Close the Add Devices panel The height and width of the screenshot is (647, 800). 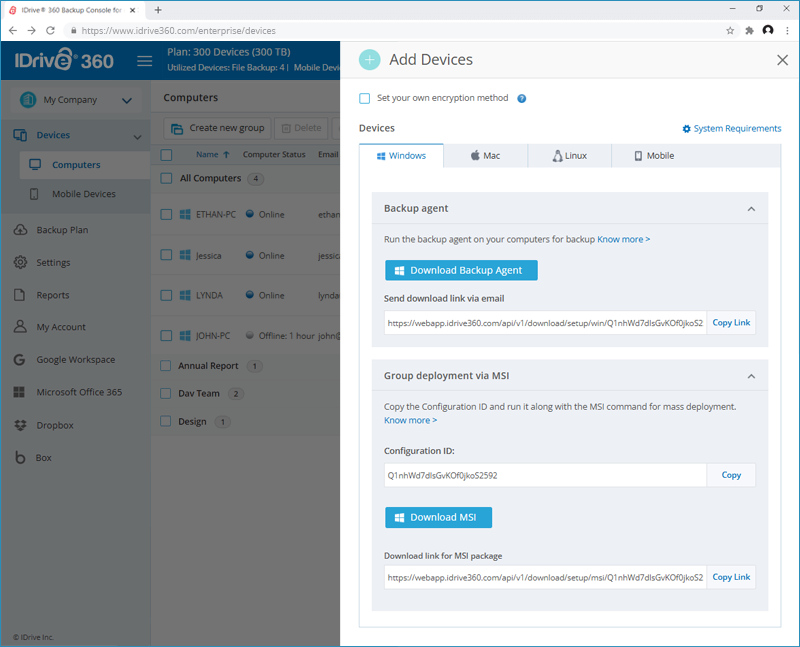(x=782, y=60)
